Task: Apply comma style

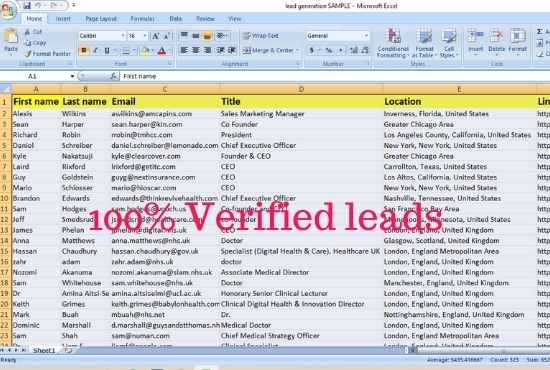Action: [340, 51]
